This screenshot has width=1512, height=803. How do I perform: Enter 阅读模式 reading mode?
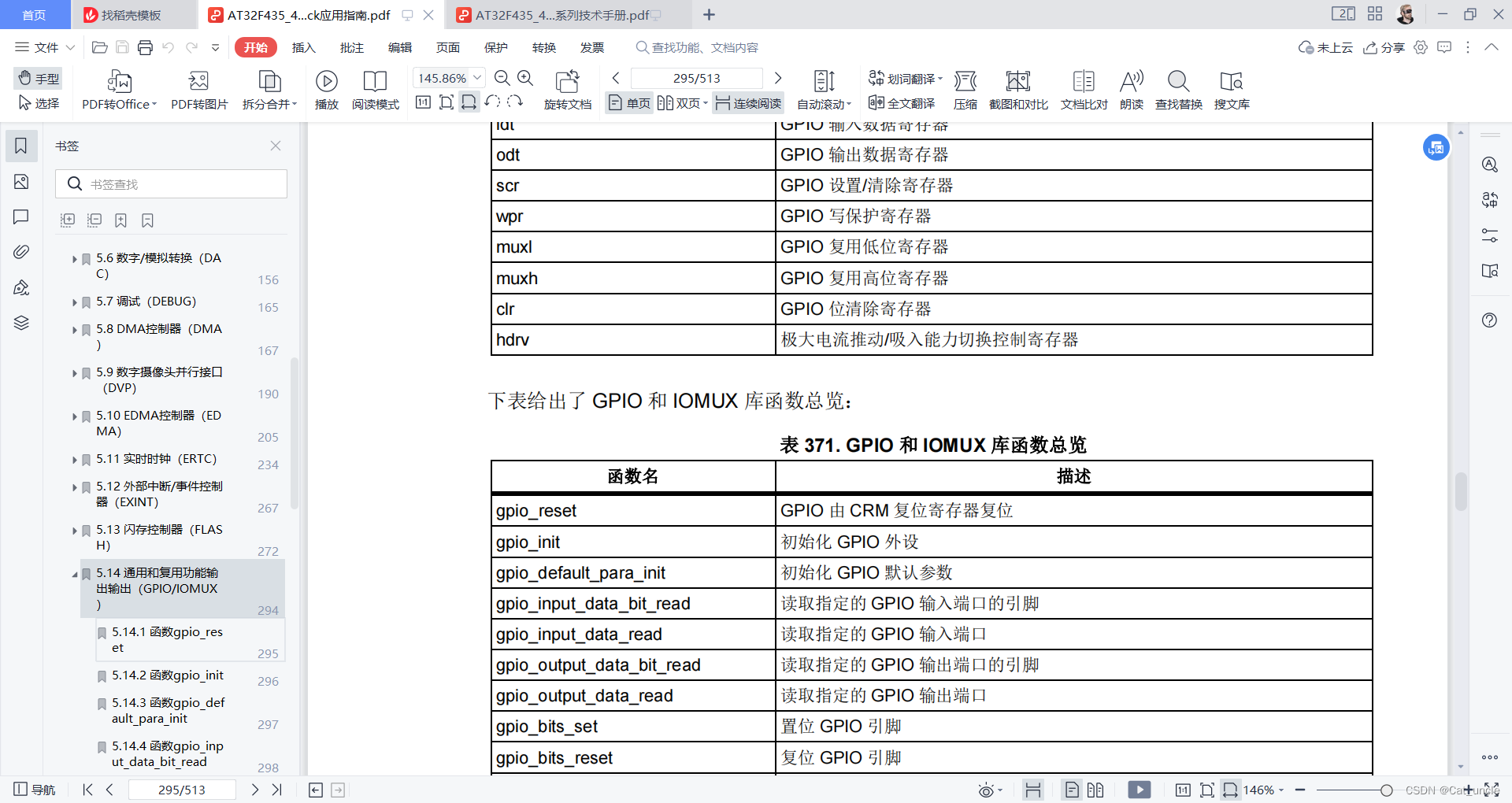click(376, 89)
